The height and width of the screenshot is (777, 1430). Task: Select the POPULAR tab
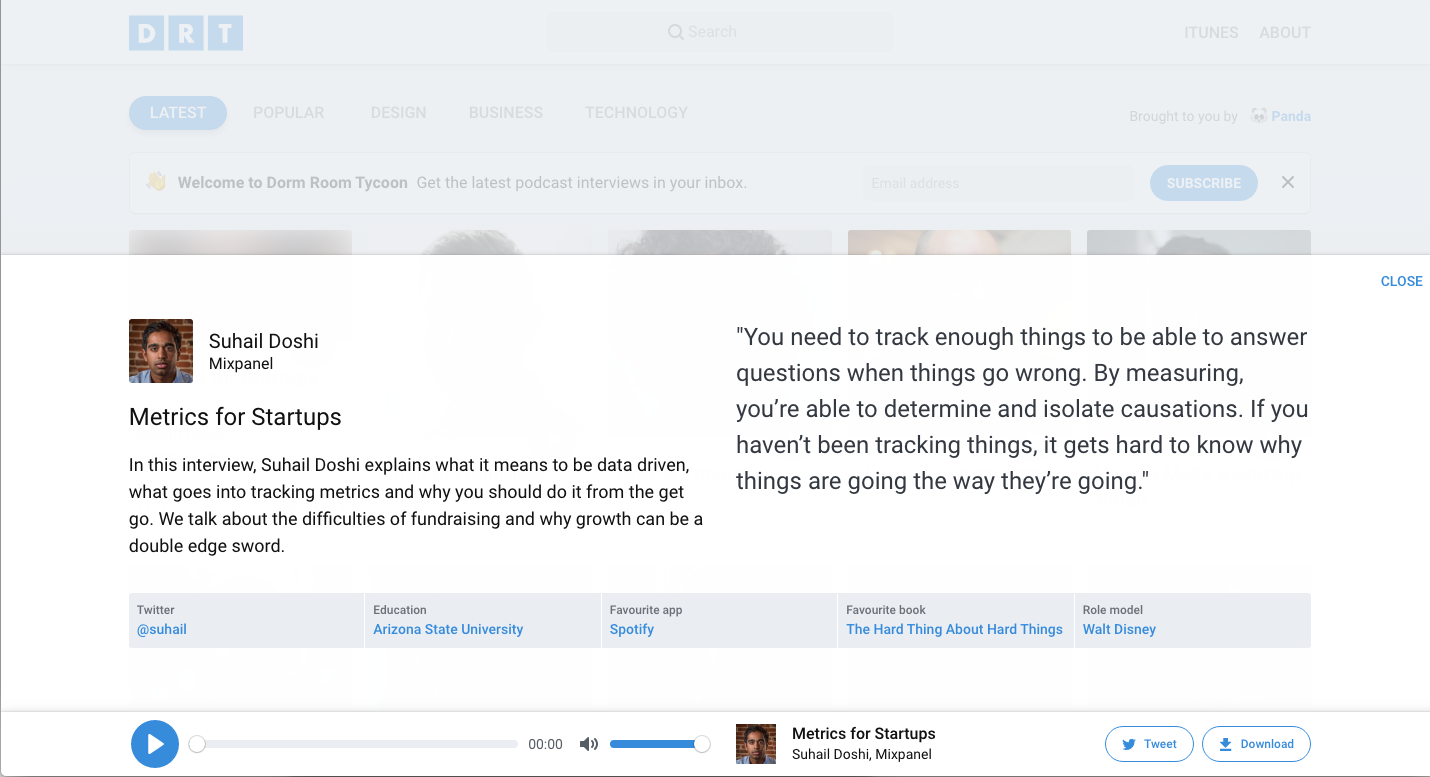[289, 113]
